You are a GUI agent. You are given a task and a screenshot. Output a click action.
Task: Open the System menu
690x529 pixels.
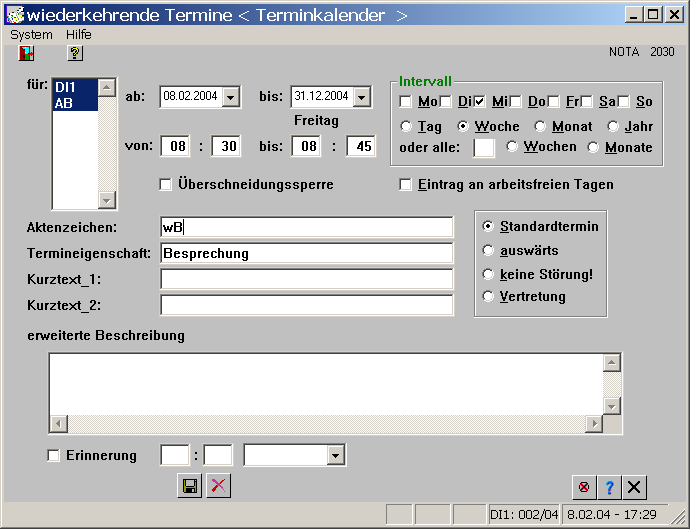tap(31, 34)
